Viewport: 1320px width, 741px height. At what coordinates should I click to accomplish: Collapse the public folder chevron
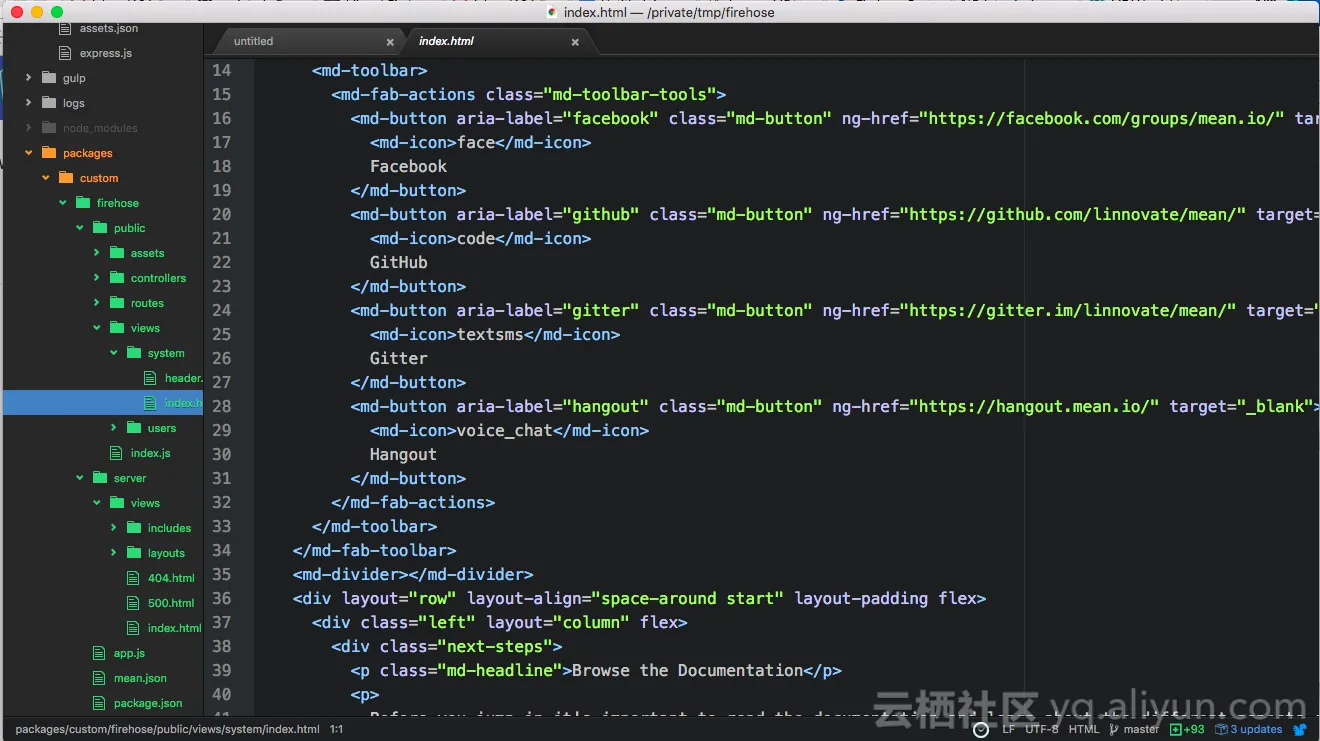coord(80,228)
